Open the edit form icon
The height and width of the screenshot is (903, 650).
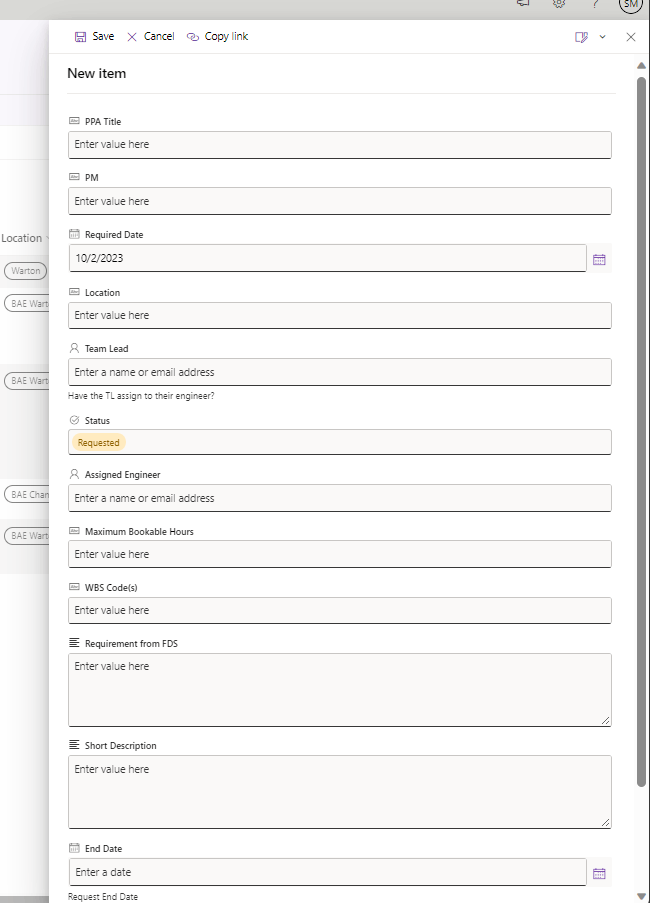tap(581, 37)
